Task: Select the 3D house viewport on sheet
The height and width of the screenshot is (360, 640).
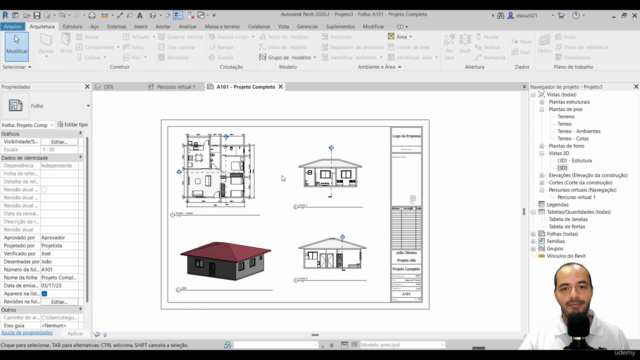Action: pos(225,261)
